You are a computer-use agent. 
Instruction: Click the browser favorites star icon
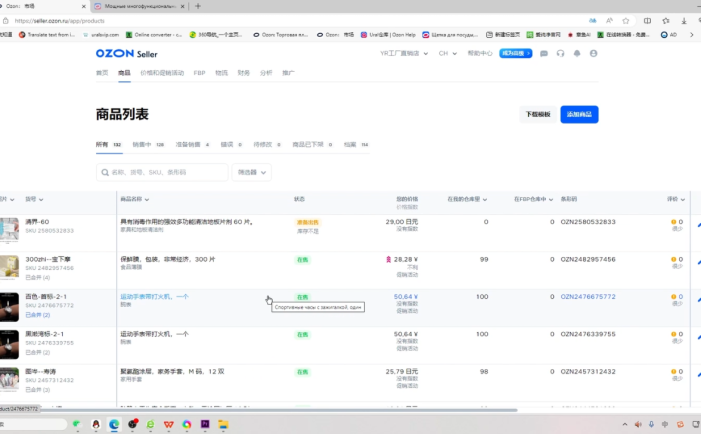(626, 21)
